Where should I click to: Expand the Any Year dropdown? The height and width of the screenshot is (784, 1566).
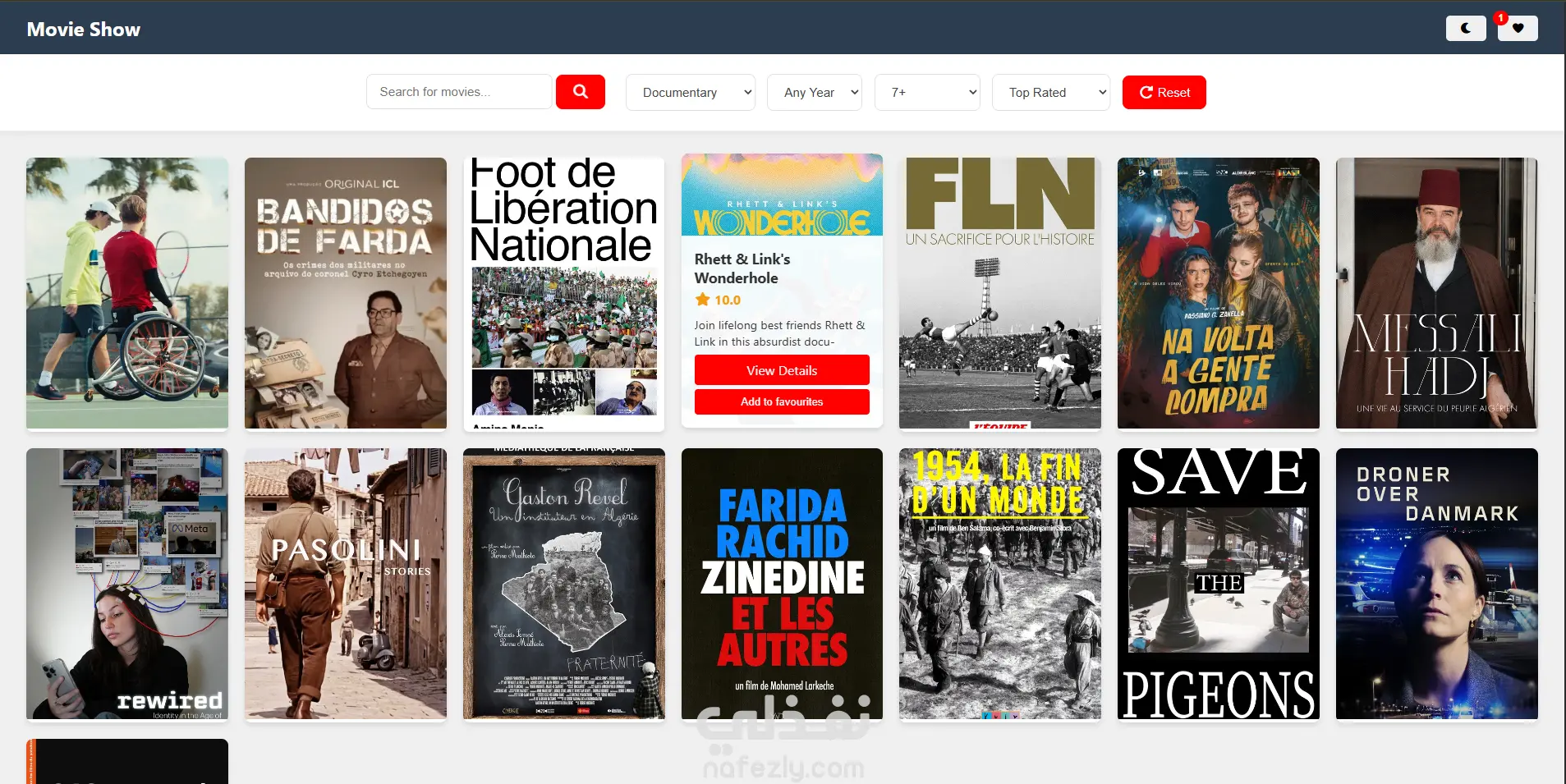click(x=815, y=92)
